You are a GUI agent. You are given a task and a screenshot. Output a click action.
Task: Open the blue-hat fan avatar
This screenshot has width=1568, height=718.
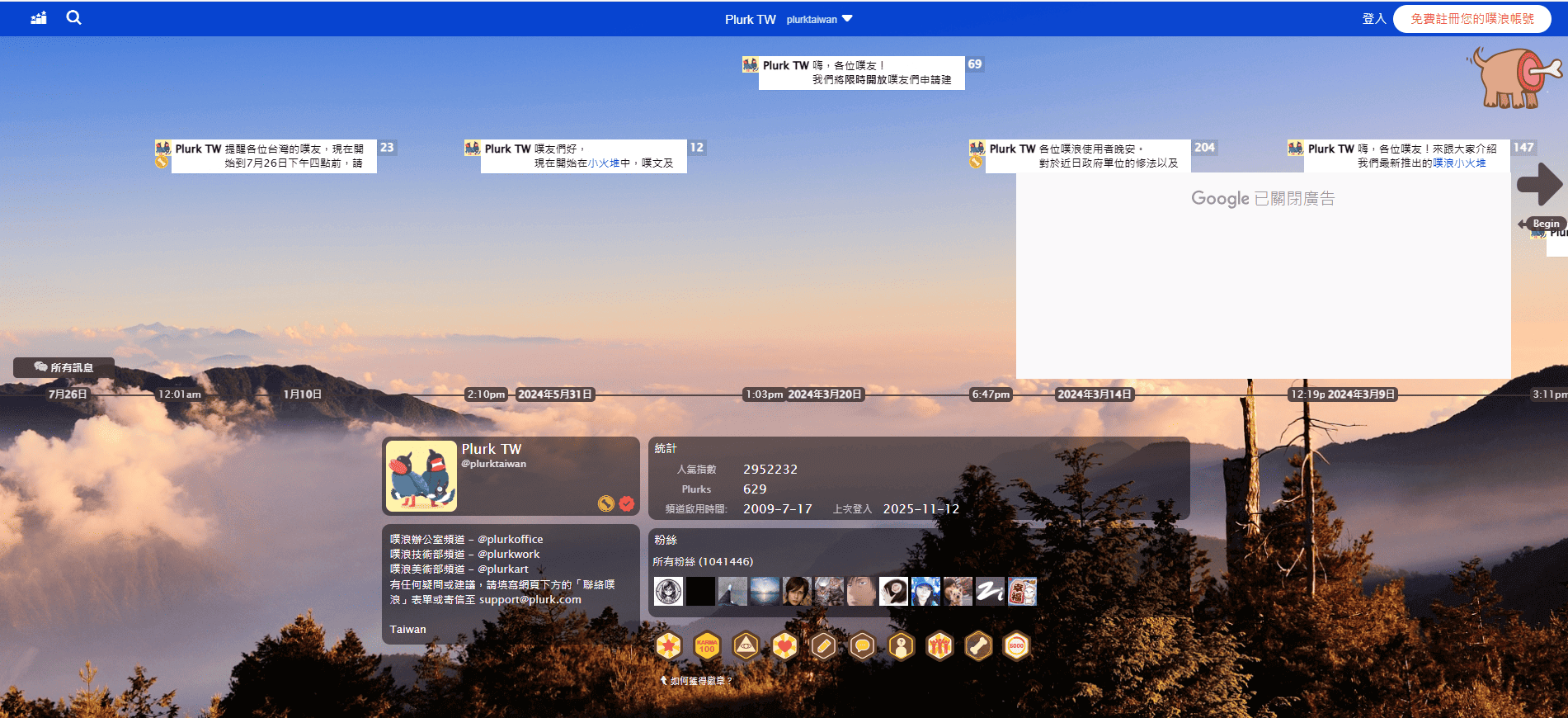(x=925, y=591)
